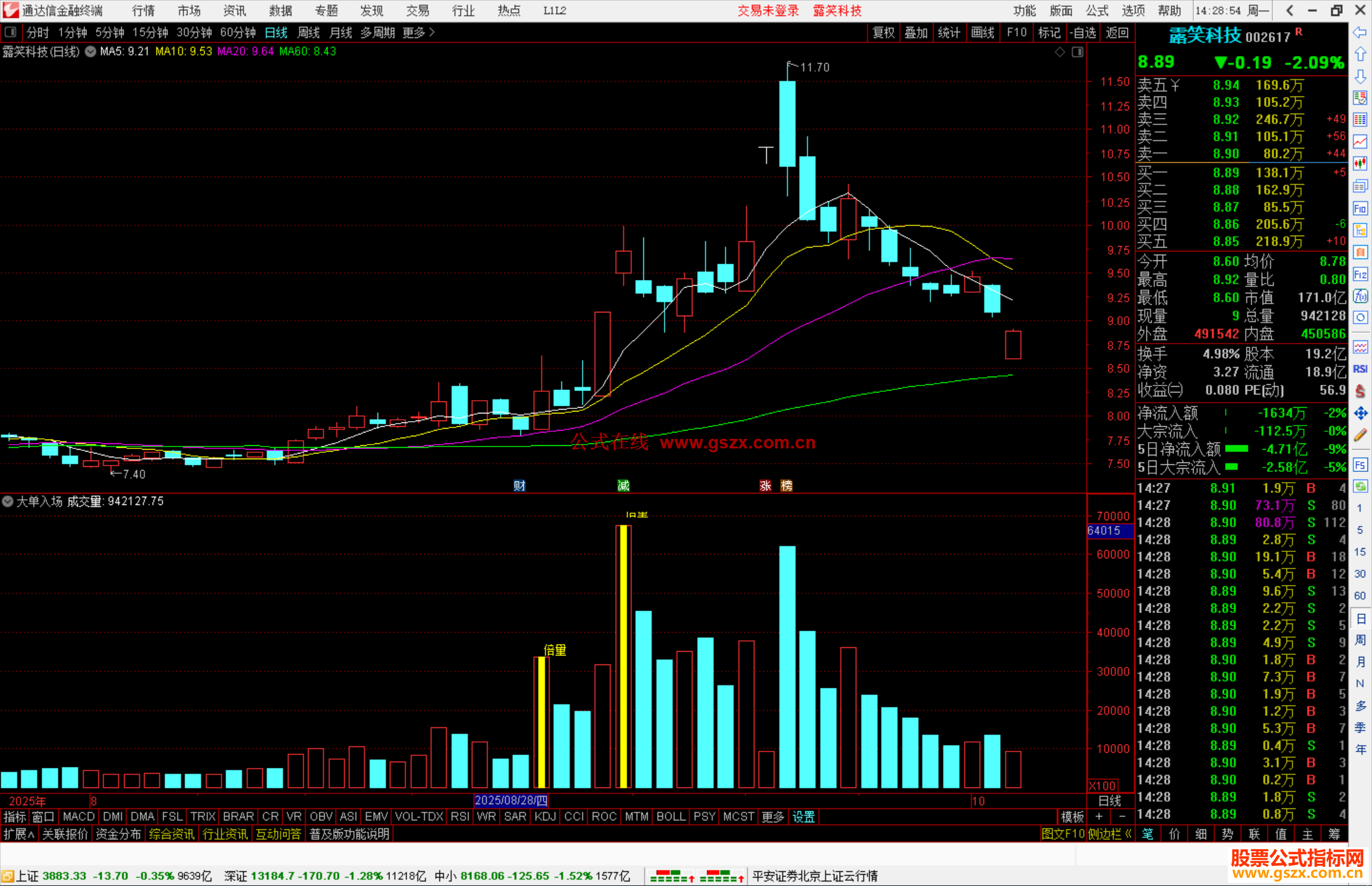Collapse the 侧边栏 sidebar
This screenshot has width=1372, height=886.
click(x=1109, y=834)
